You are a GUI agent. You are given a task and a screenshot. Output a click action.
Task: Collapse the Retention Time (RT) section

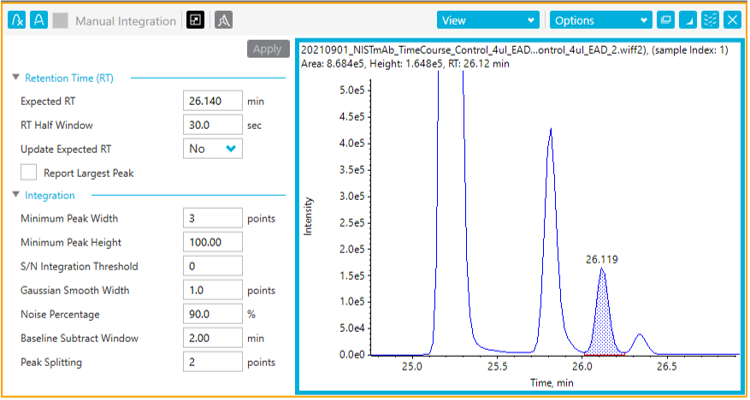coord(16,77)
